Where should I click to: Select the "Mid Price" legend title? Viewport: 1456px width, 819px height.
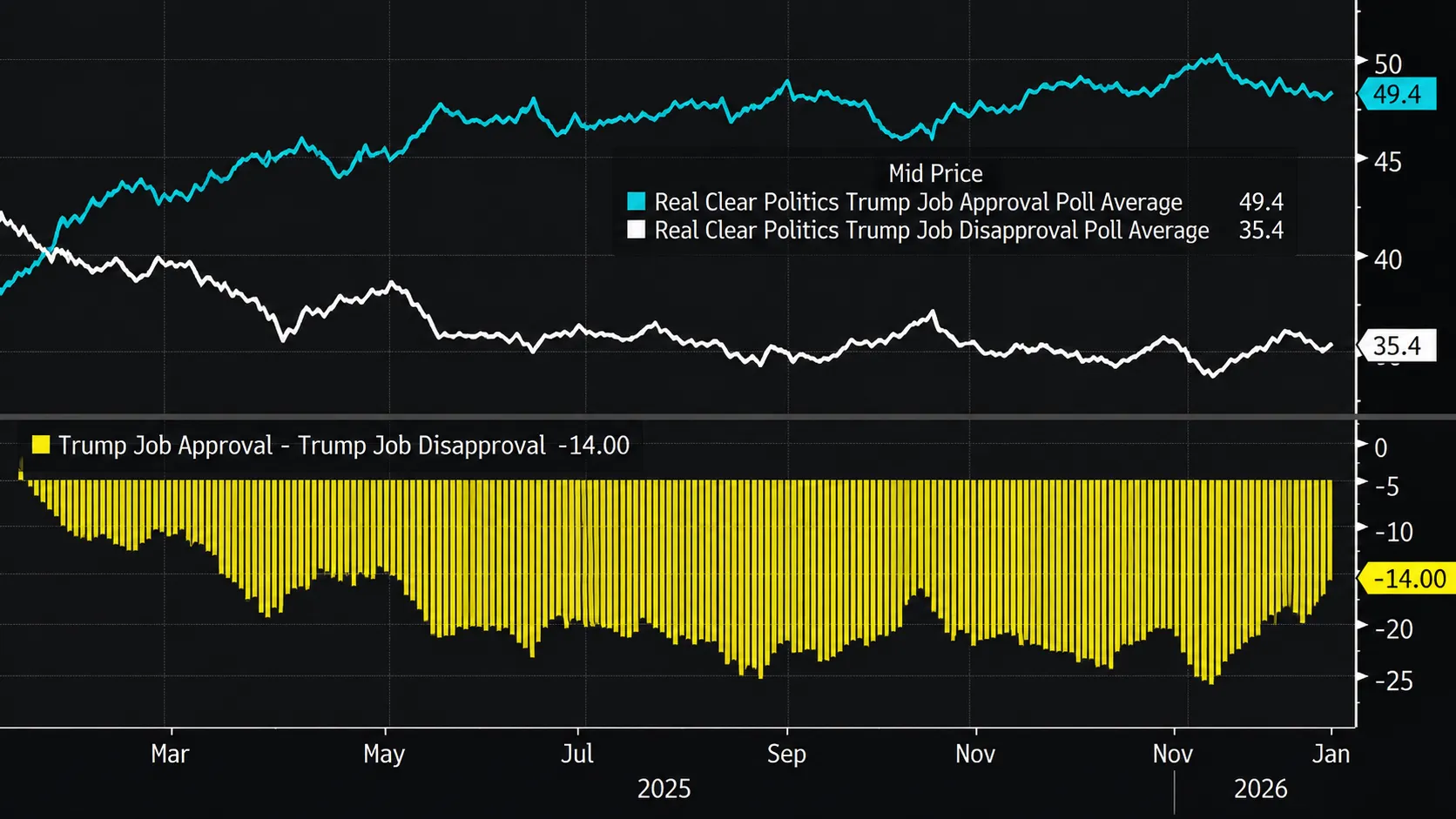click(935, 173)
